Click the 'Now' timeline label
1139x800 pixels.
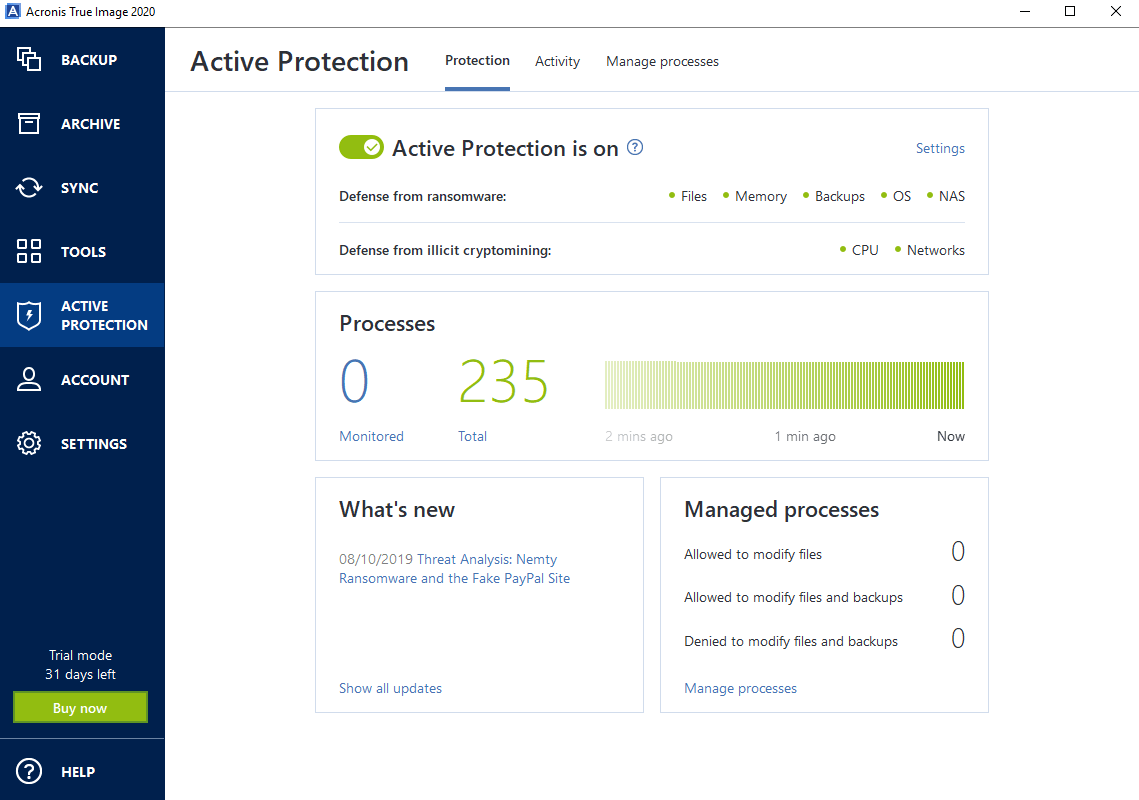[951, 436]
